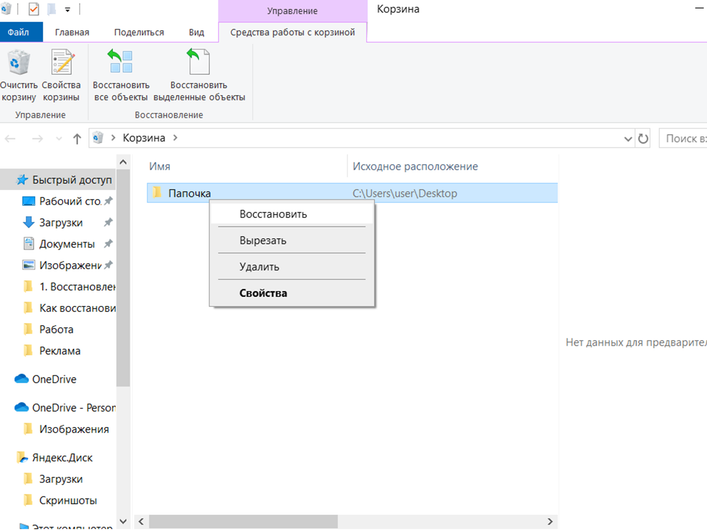Viewport: 707px width, 531px height.
Task: Click the Поиск search field
Action: click(x=683, y=138)
